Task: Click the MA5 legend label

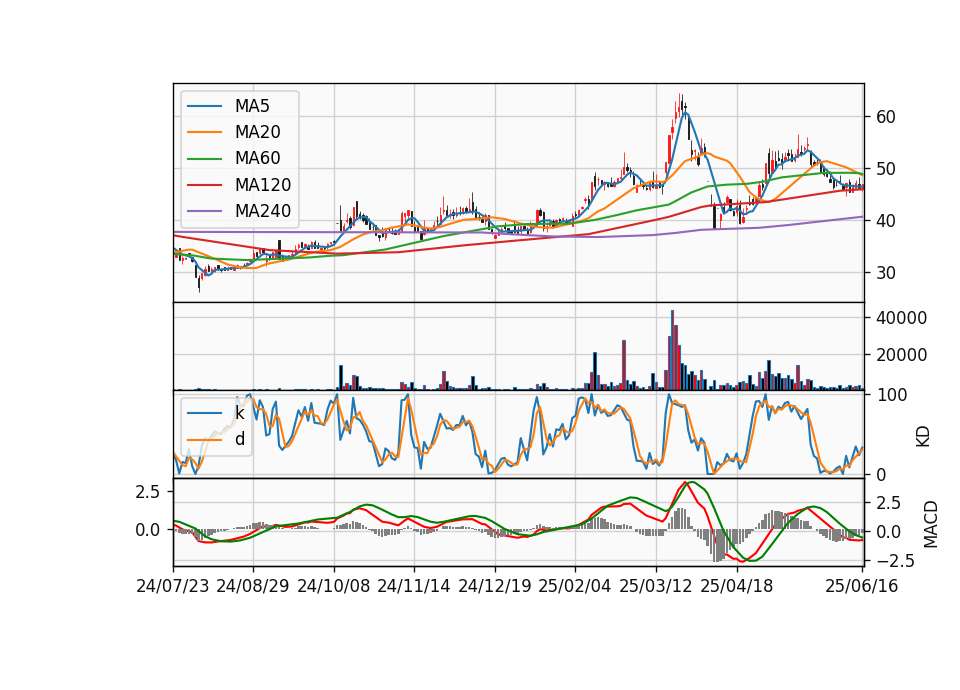Action: [x=252, y=106]
